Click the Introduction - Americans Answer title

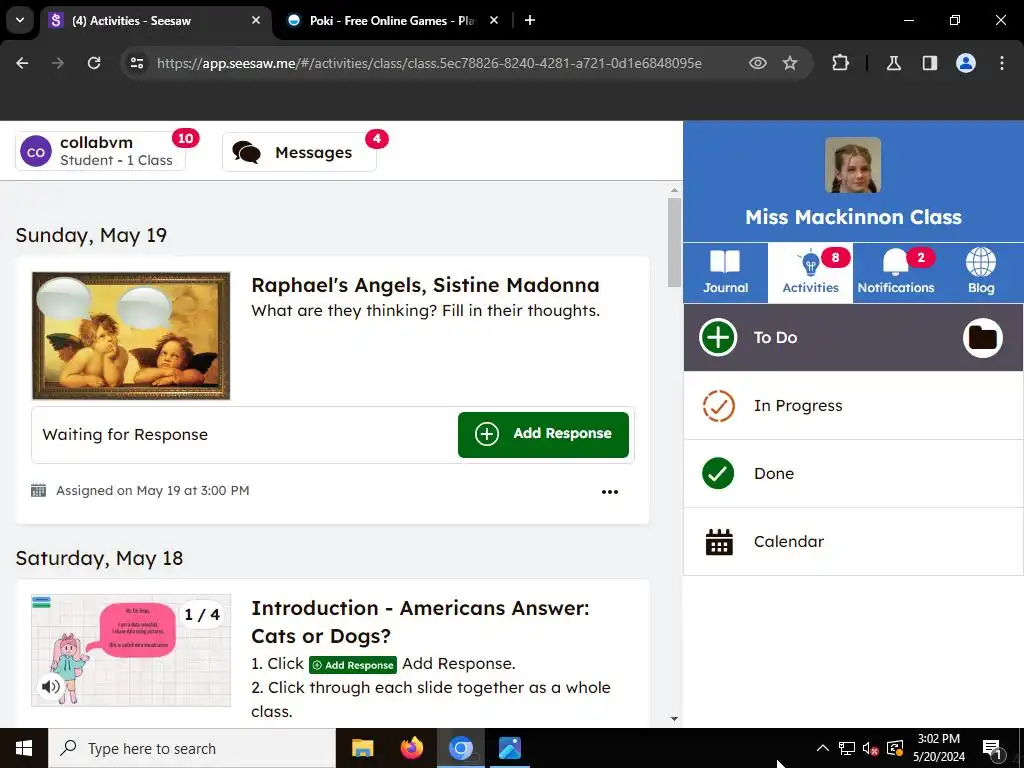tap(421, 622)
